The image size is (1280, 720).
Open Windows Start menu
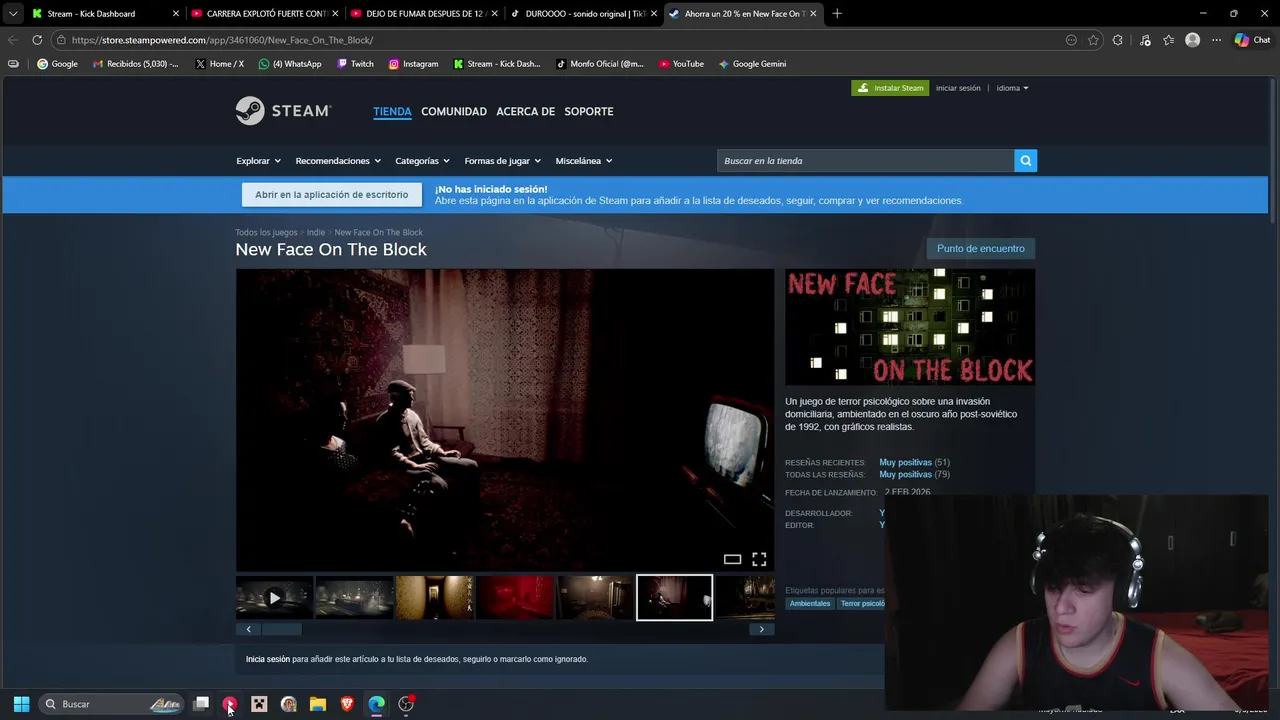tap(21, 704)
